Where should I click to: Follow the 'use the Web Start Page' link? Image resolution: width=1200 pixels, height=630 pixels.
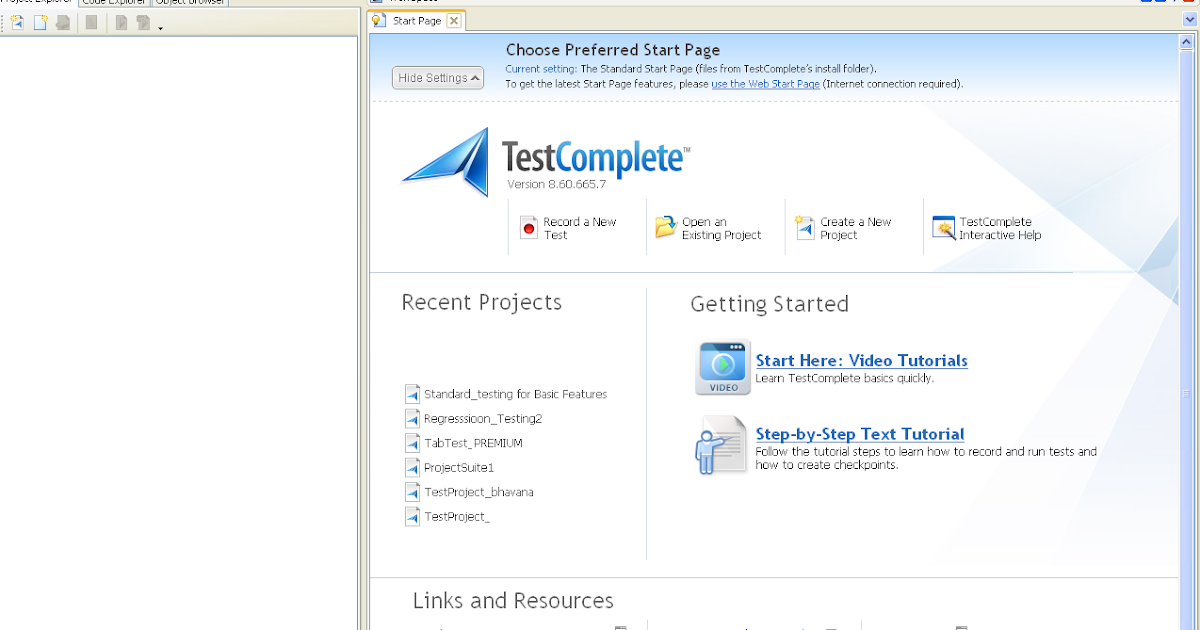pyautogui.click(x=765, y=84)
